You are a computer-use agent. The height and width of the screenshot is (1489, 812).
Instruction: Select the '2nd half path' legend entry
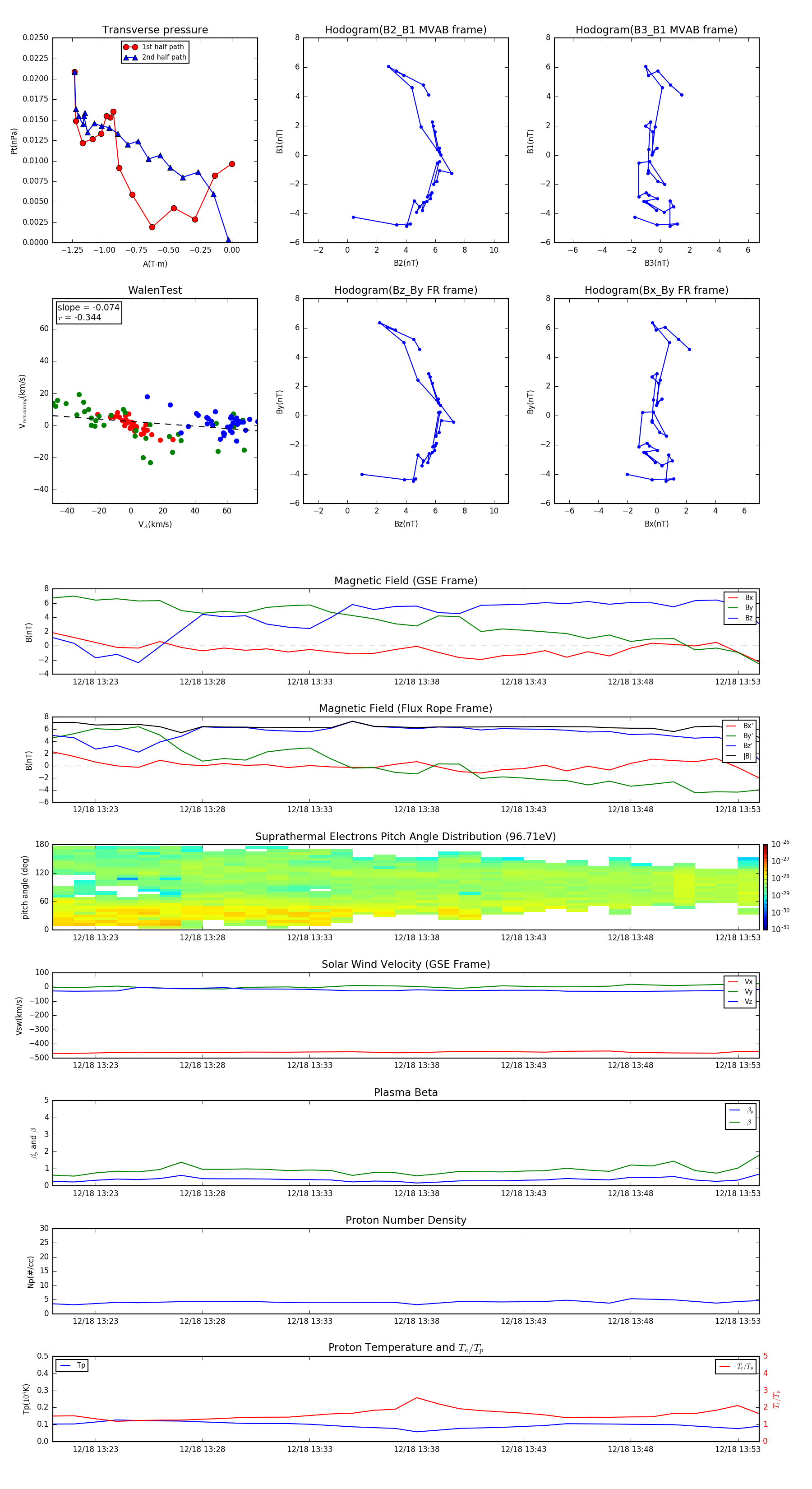point(154,57)
